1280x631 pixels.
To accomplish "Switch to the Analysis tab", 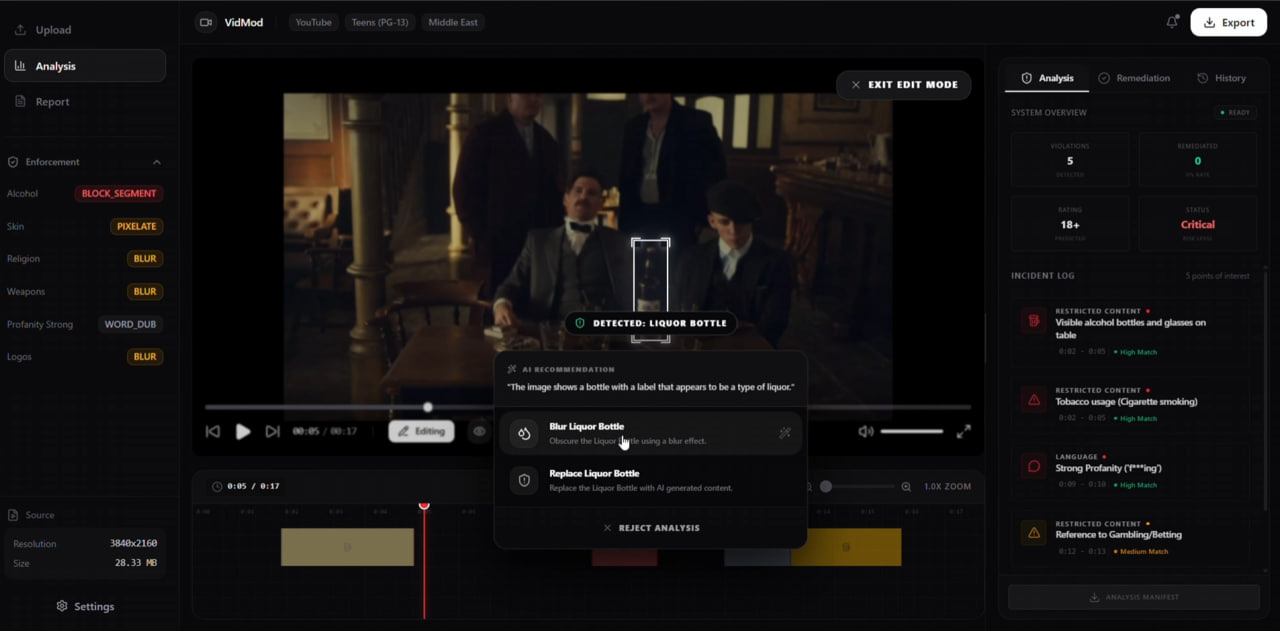I will coord(1047,78).
